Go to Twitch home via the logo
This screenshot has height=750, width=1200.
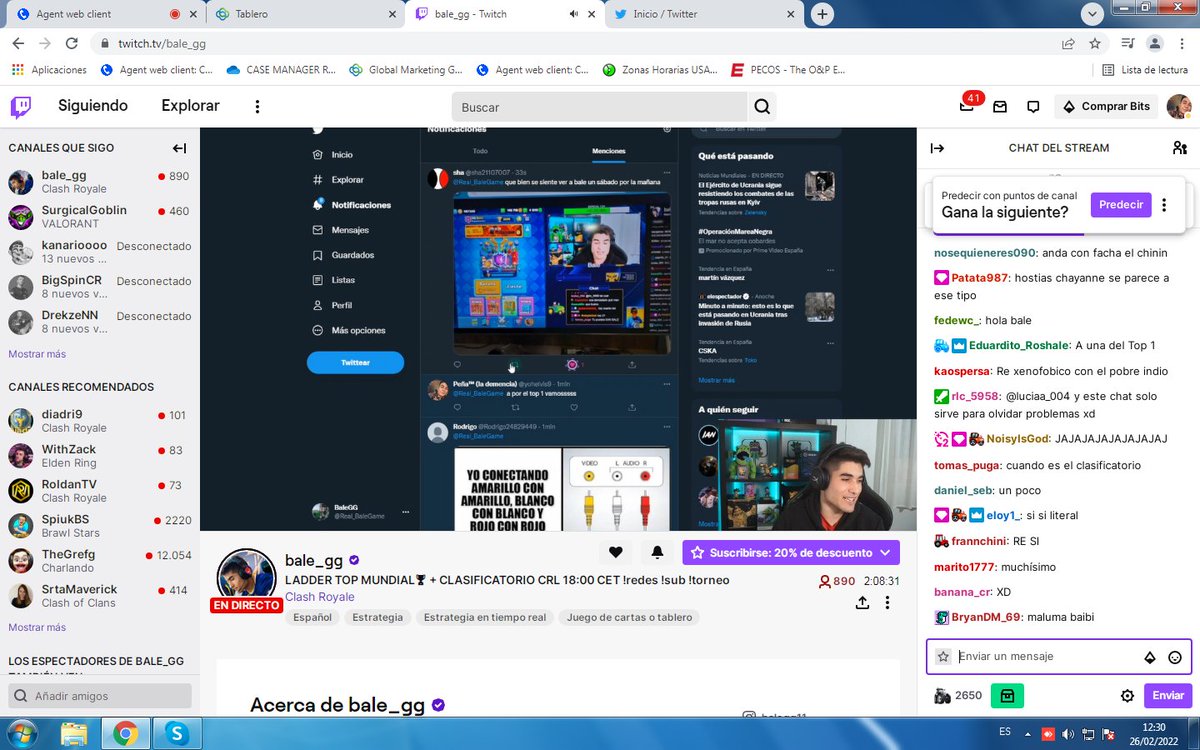point(21,105)
